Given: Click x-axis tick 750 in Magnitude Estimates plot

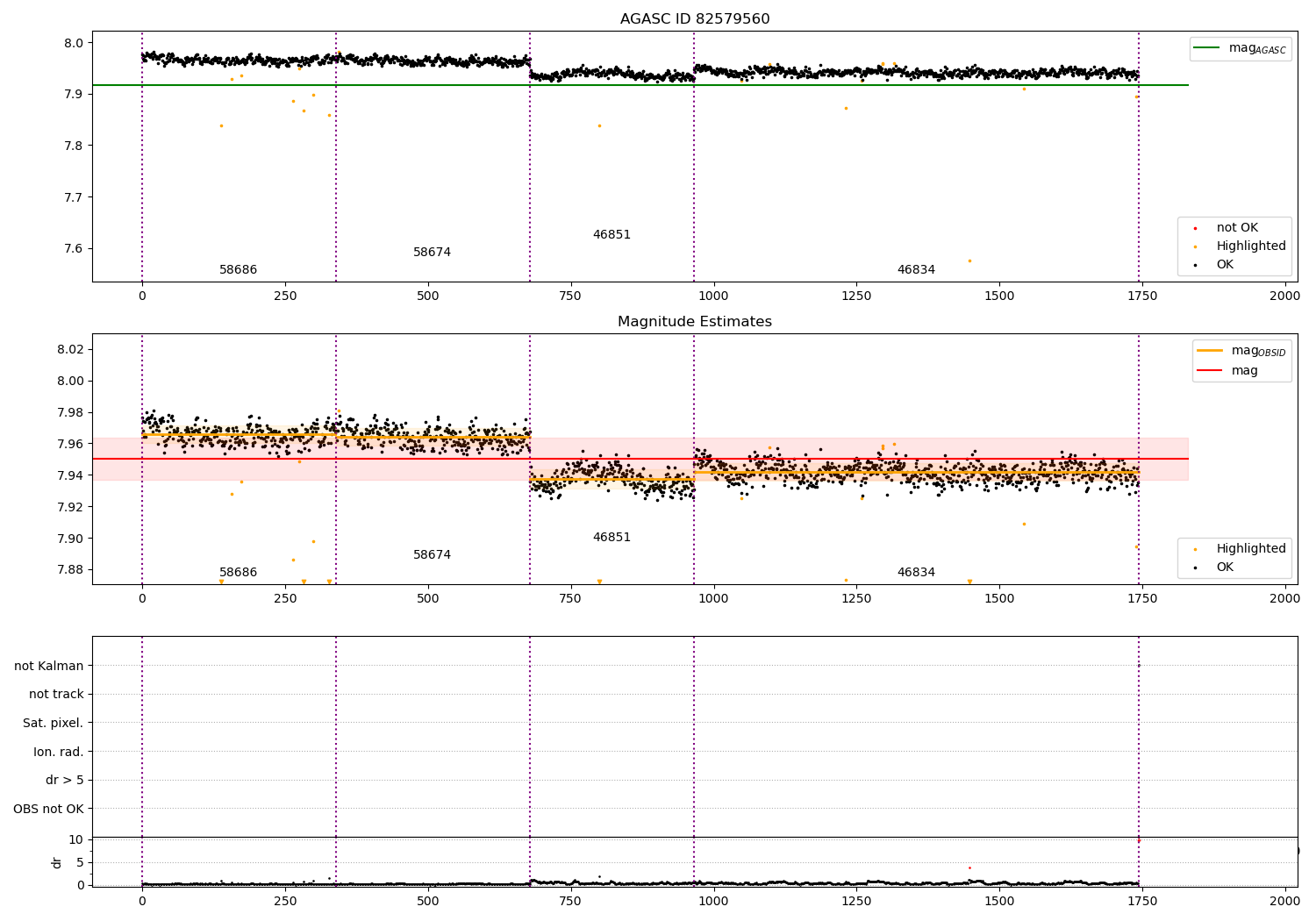Looking at the screenshot, I should [x=571, y=599].
